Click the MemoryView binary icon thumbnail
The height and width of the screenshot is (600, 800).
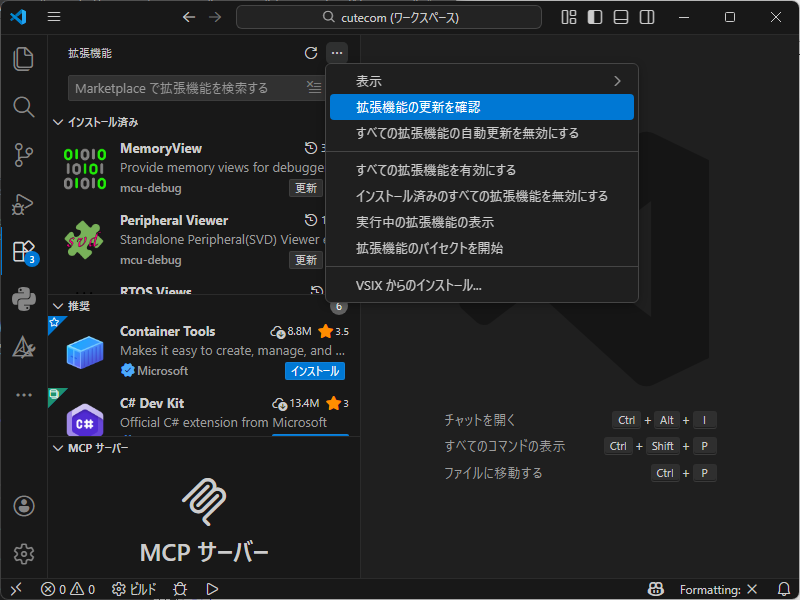[85, 169]
